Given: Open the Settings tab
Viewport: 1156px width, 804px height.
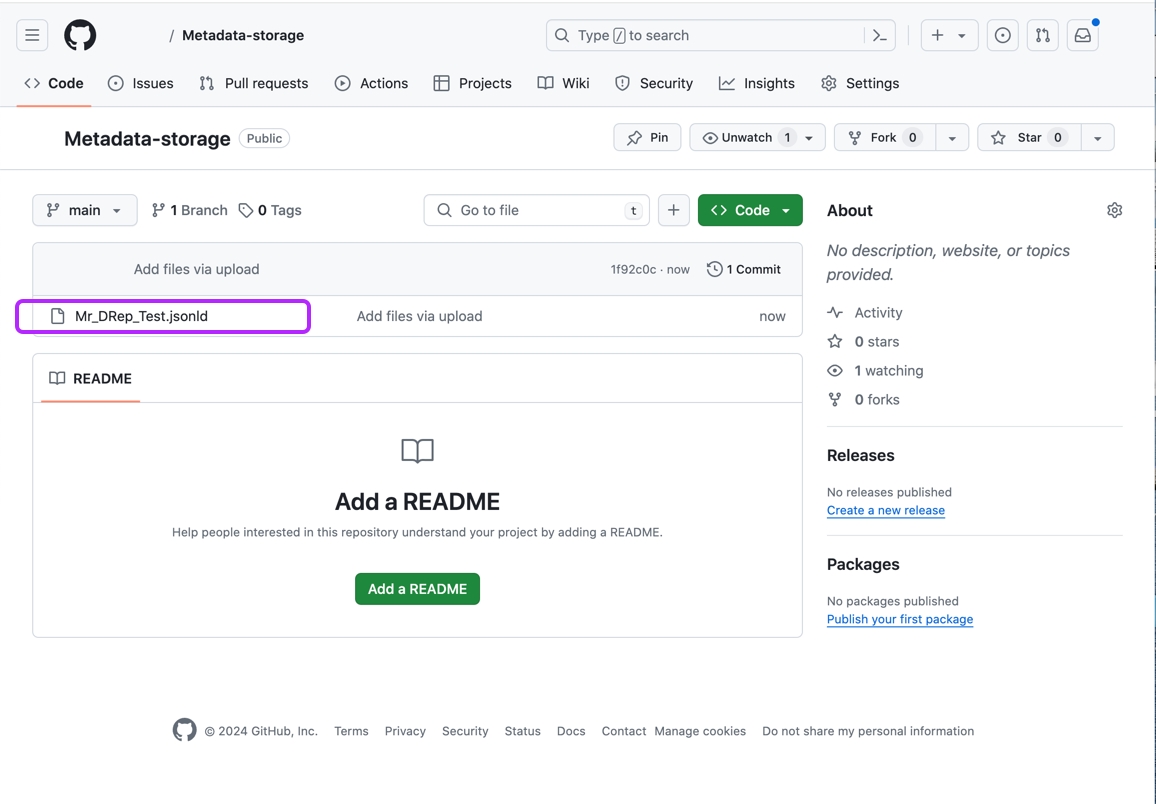Looking at the screenshot, I should [860, 83].
